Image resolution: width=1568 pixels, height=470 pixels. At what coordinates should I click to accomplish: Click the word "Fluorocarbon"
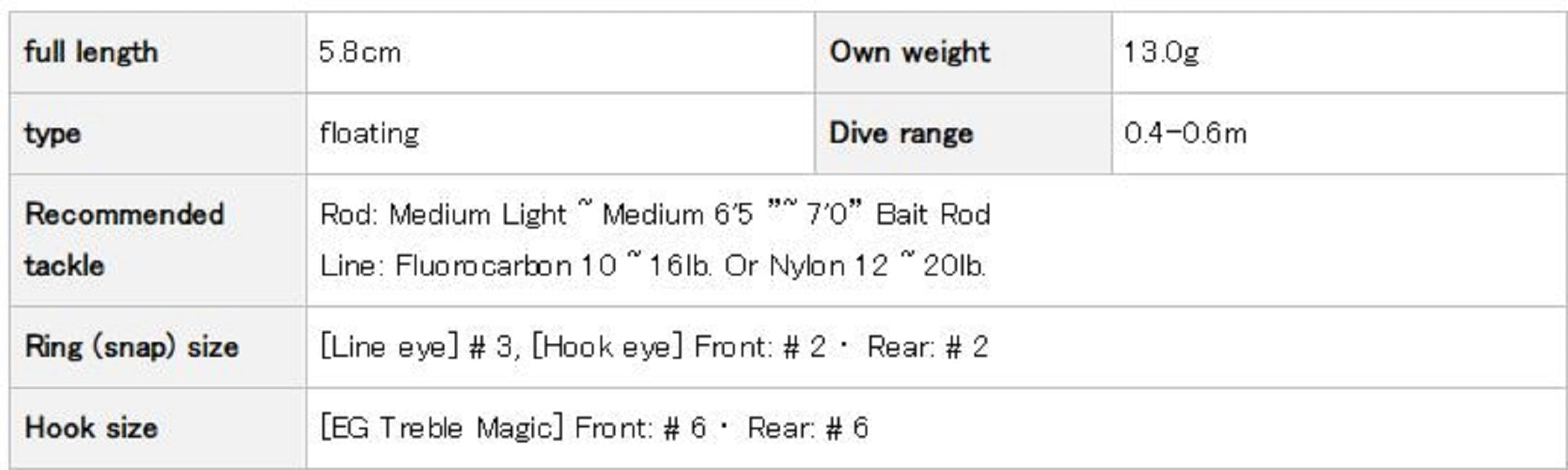tap(483, 266)
